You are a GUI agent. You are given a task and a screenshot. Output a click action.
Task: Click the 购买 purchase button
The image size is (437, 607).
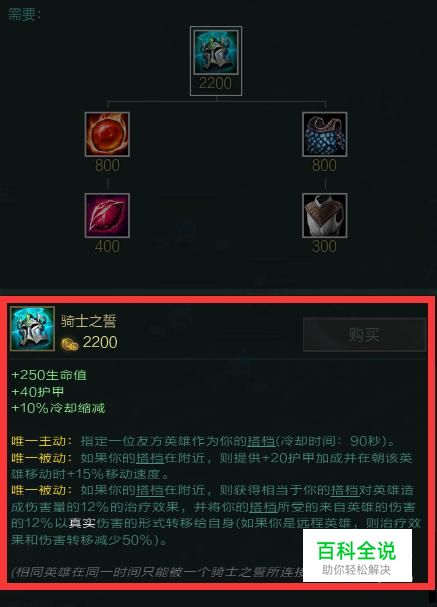[x=364, y=335]
